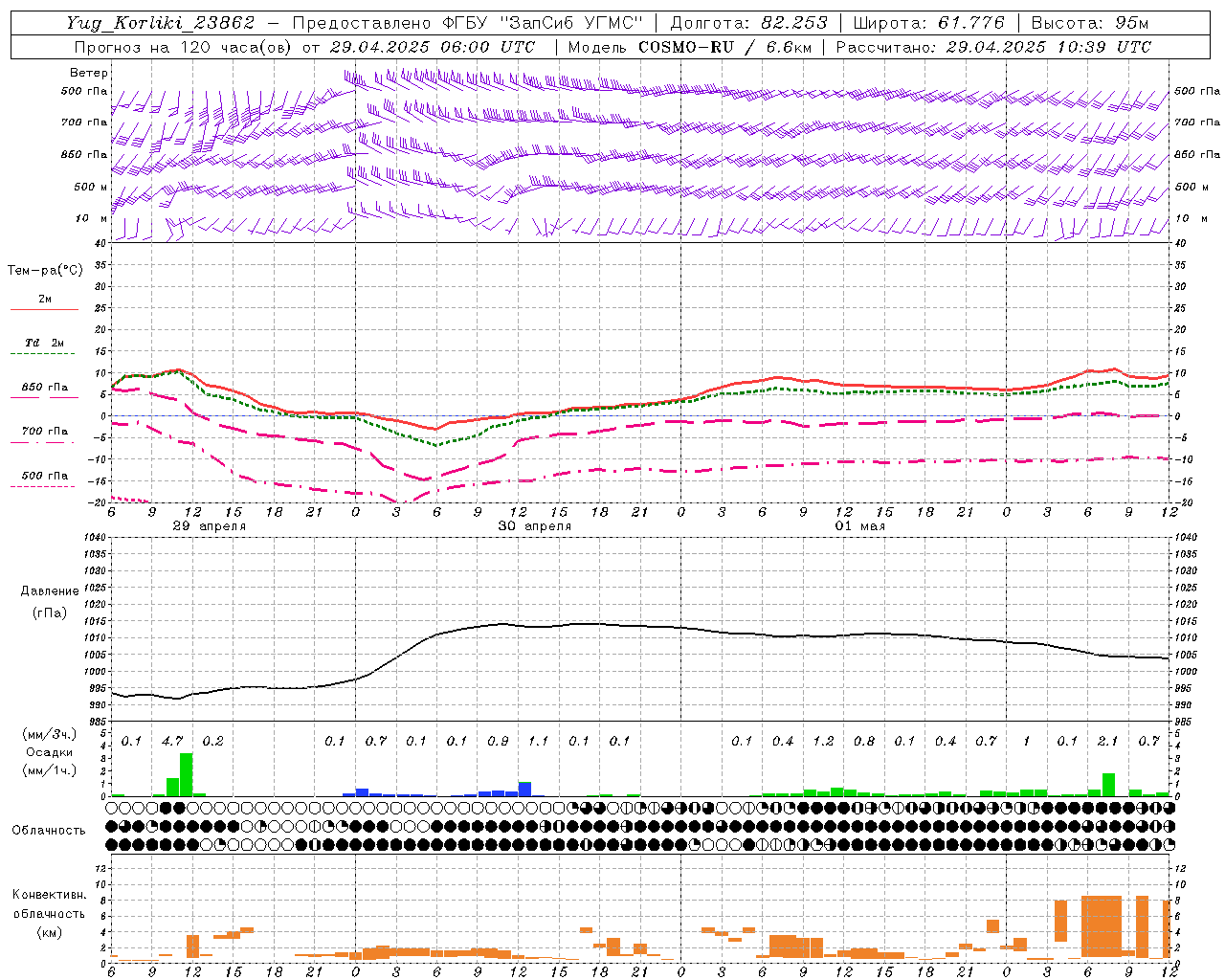Click the 985 tick on right pressure axis
The image size is (1225, 980).
pyautogui.click(x=1185, y=722)
